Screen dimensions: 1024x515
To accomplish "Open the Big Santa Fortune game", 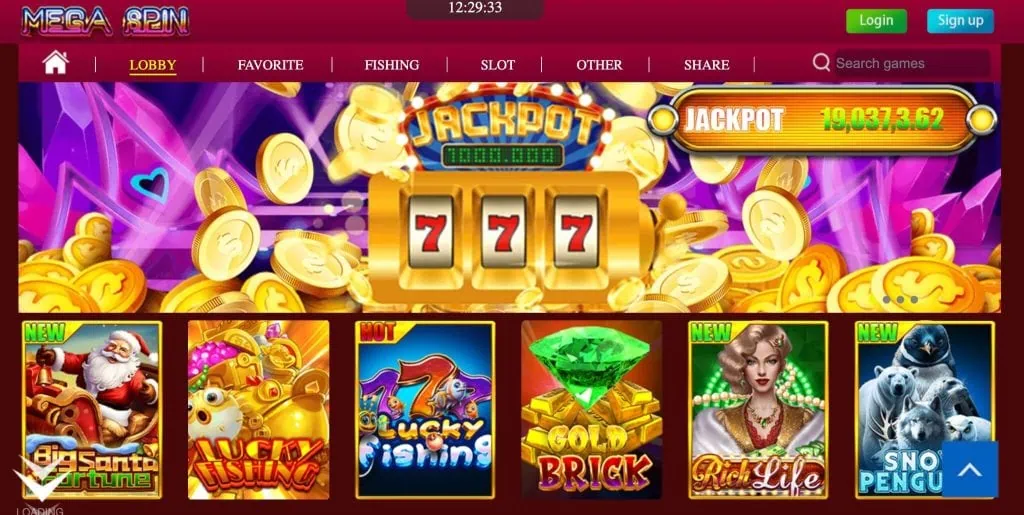I will tap(92, 410).
